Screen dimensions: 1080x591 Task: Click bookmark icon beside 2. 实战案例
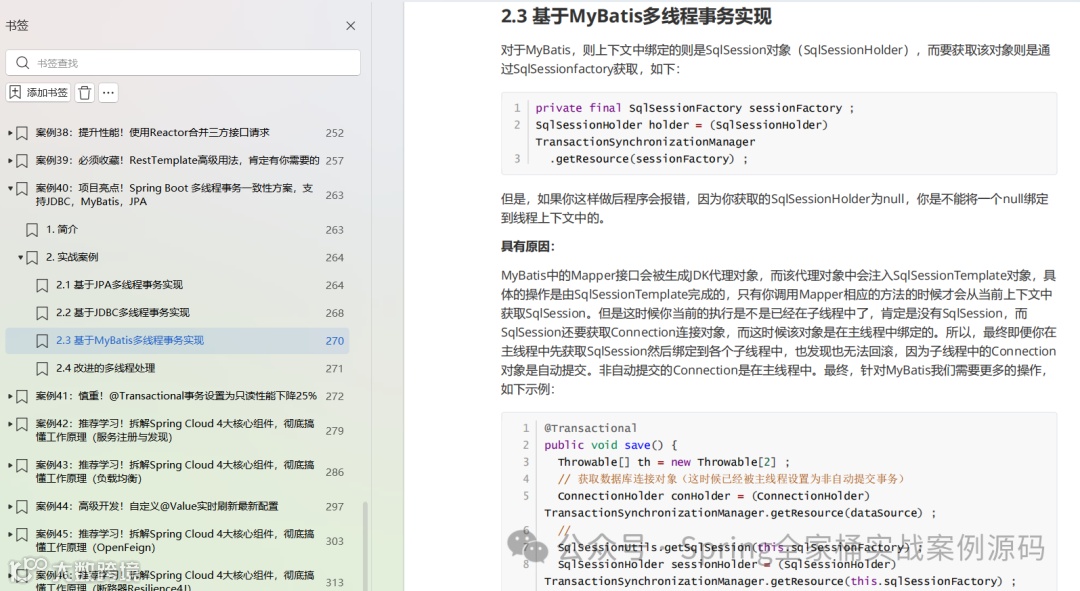[x=32, y=258]
